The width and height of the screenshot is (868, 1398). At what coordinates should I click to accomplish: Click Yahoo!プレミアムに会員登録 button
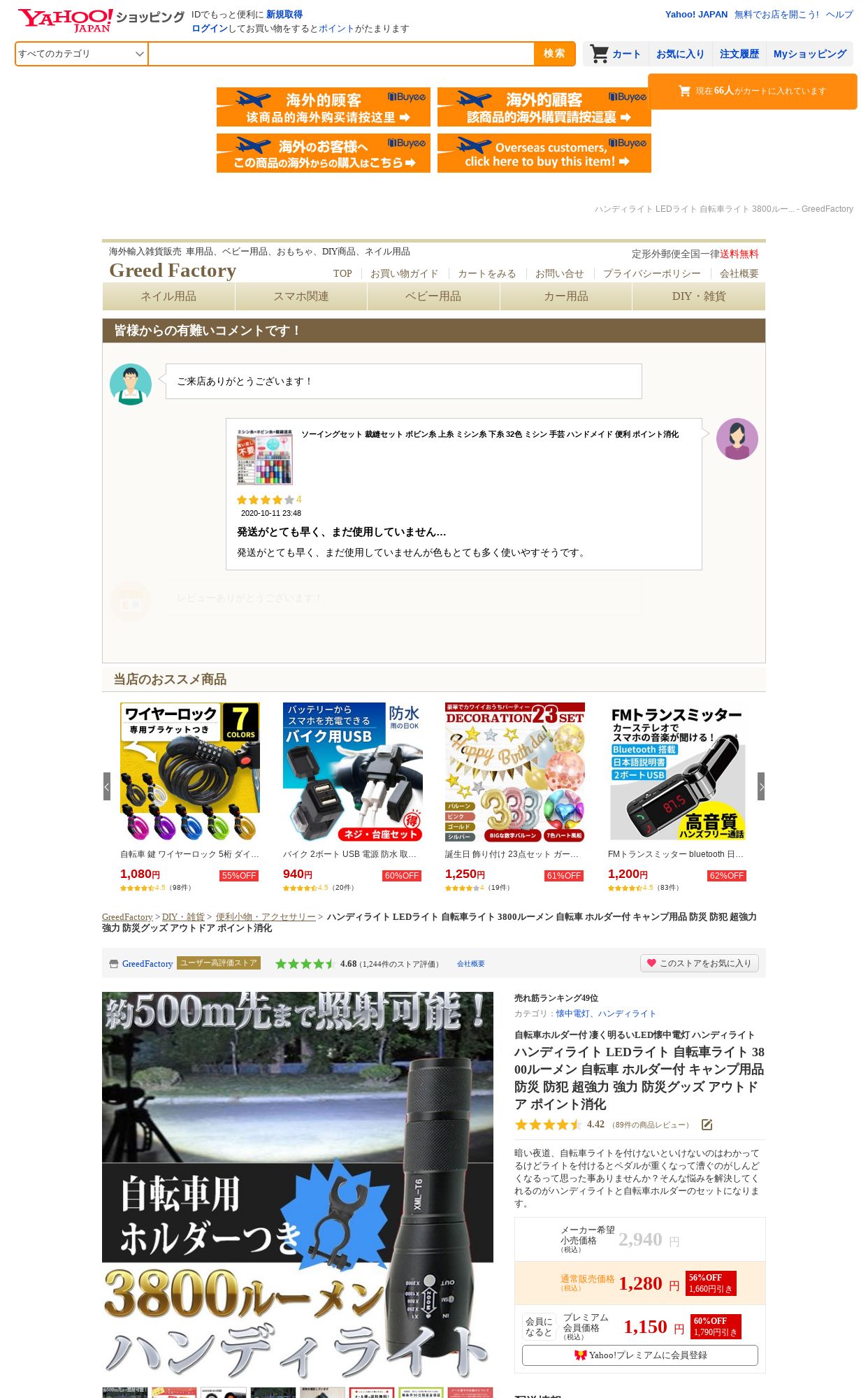[x=640, y=1355]
